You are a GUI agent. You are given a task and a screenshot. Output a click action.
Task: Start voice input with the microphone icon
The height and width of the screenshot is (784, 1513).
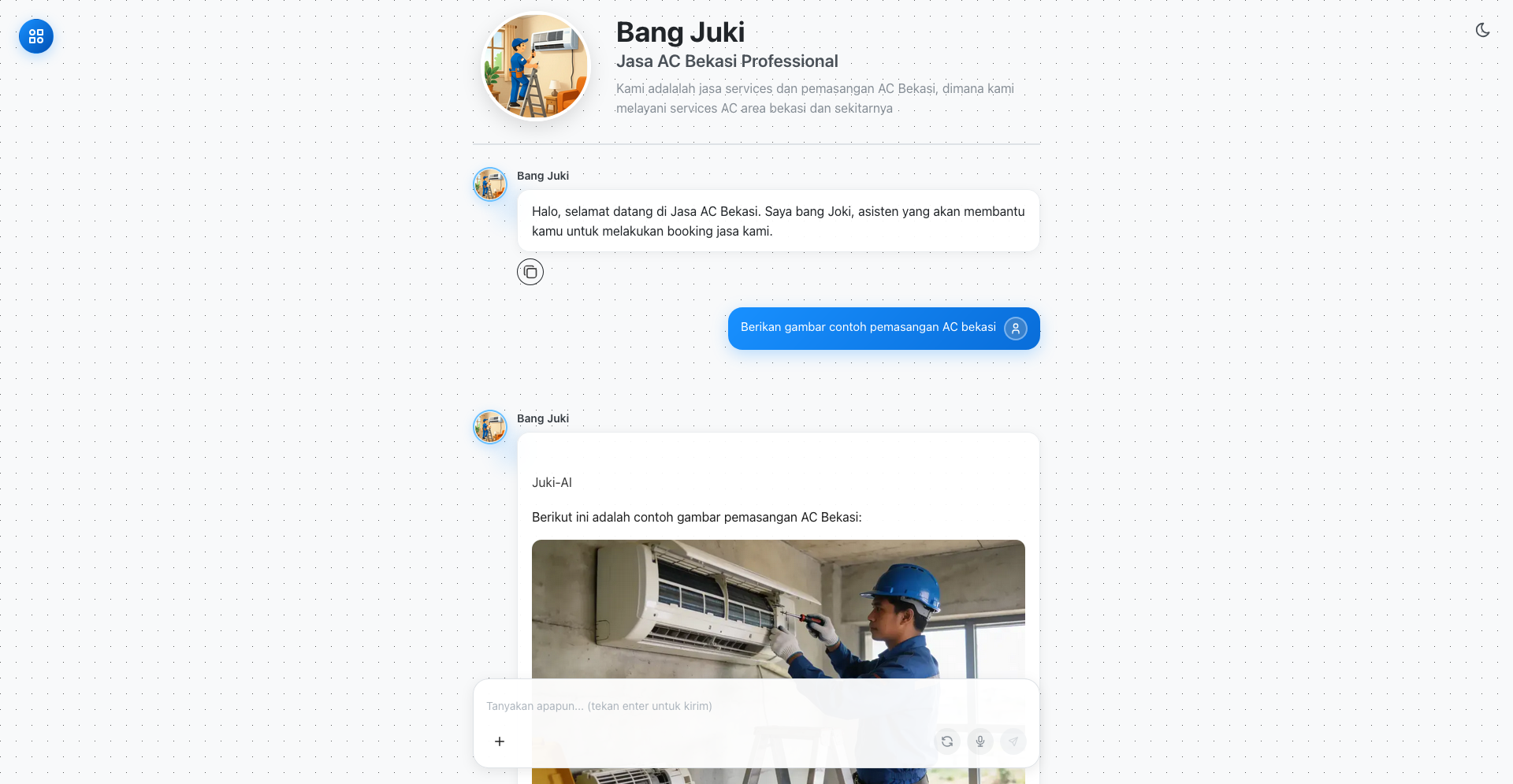coord(980,741)
